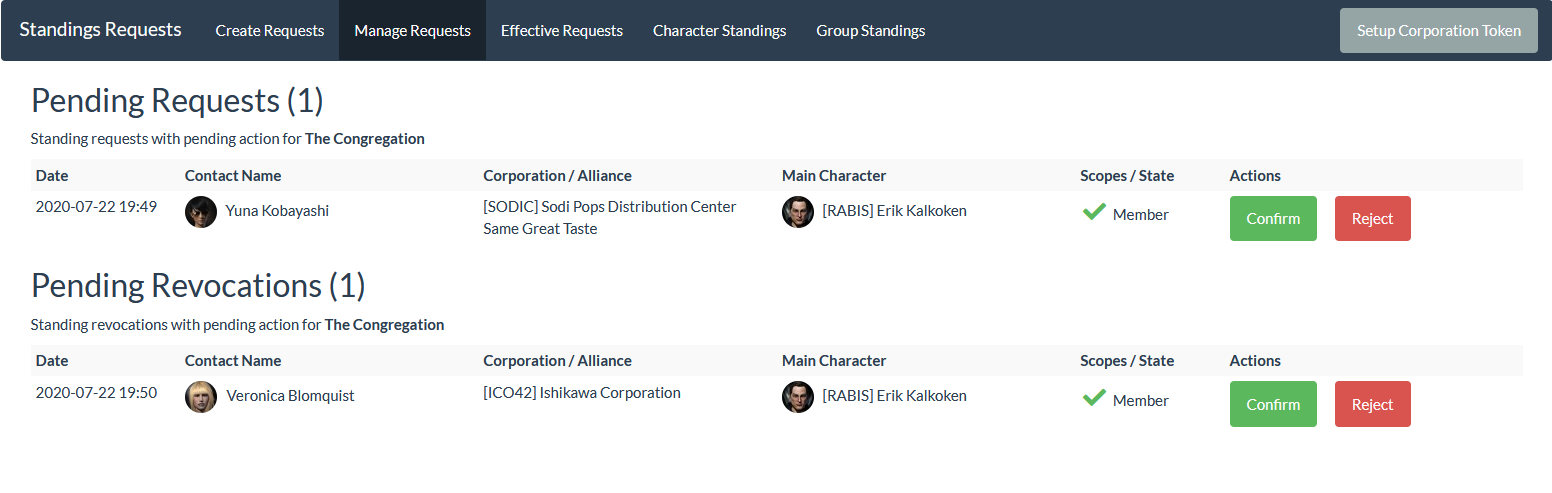The width and height of the screenshot is (1552, 493).
Task: Click green checkmark in Pending Requests row
Action: tap(1094, 212)
